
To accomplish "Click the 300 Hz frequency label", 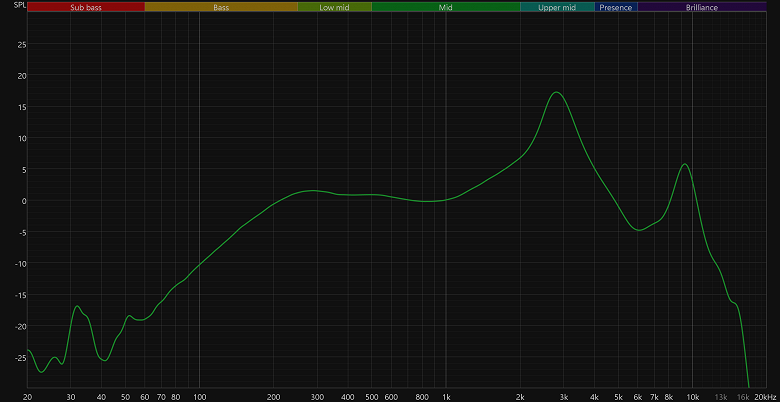I will (317, 397).
